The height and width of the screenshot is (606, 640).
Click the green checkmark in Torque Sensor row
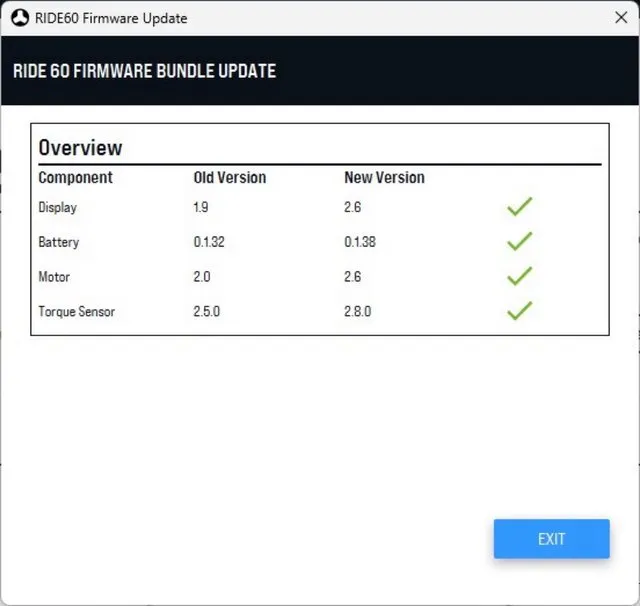pyautogui.click(x=520, y=311)
